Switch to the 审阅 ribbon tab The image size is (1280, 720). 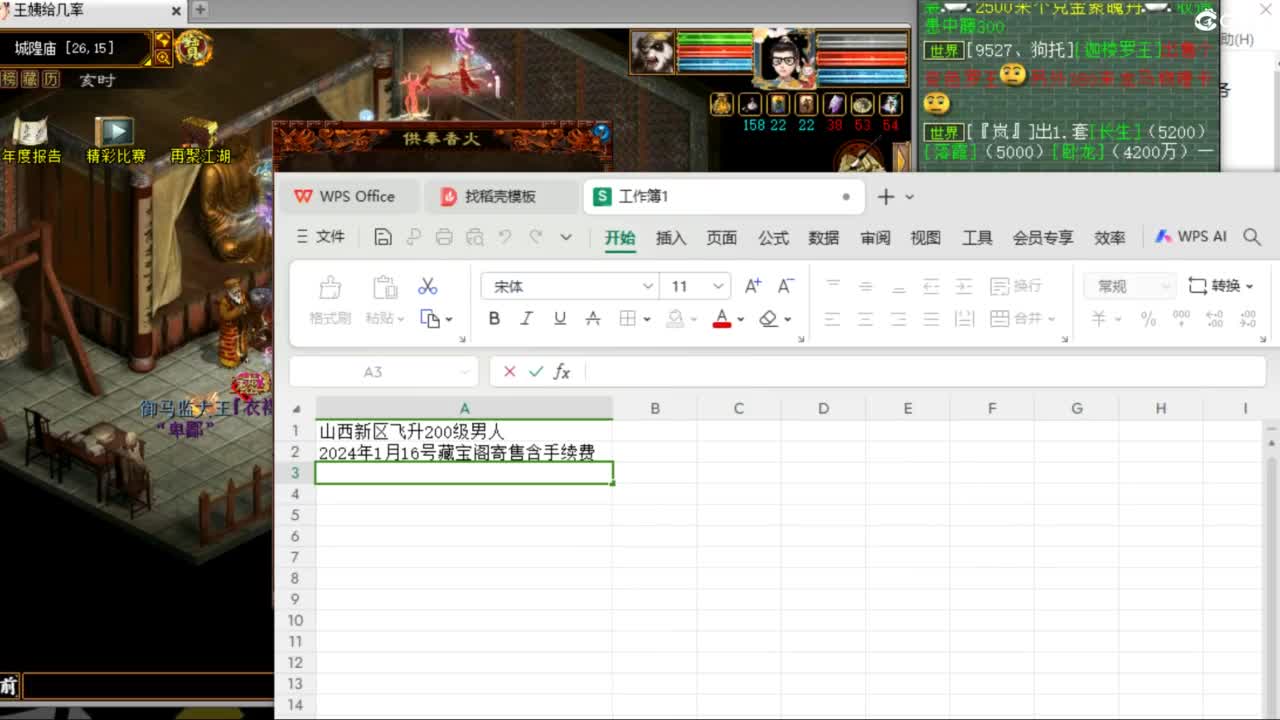click(875, 238)
